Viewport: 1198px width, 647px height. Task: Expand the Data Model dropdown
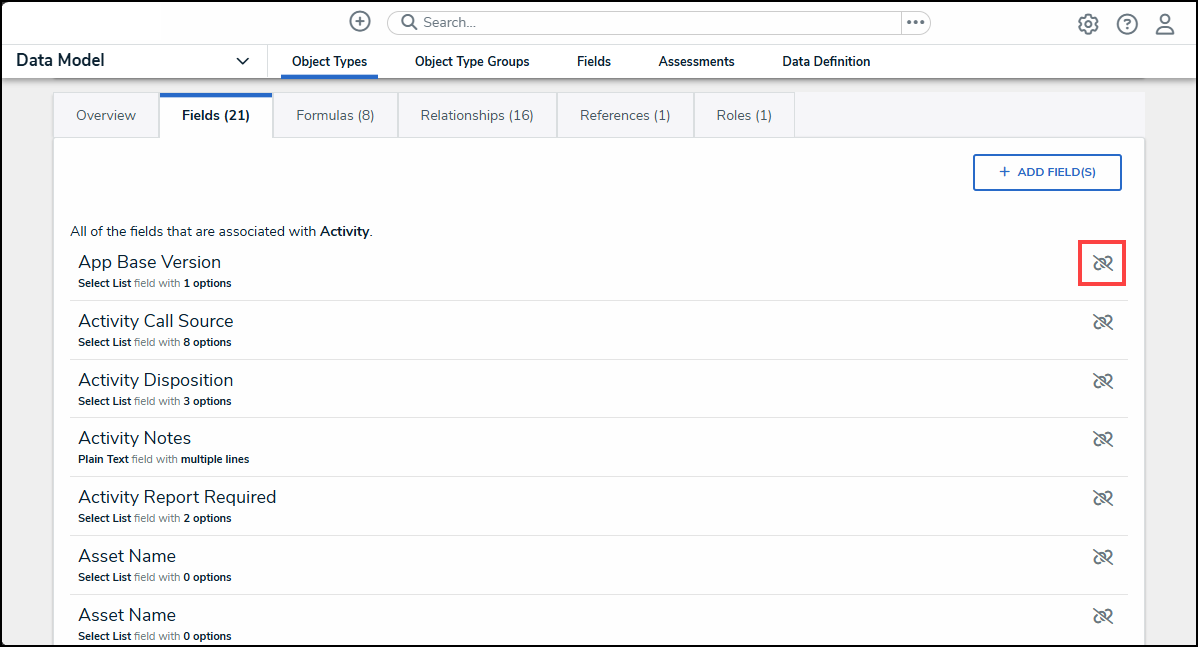click(242, 61)
